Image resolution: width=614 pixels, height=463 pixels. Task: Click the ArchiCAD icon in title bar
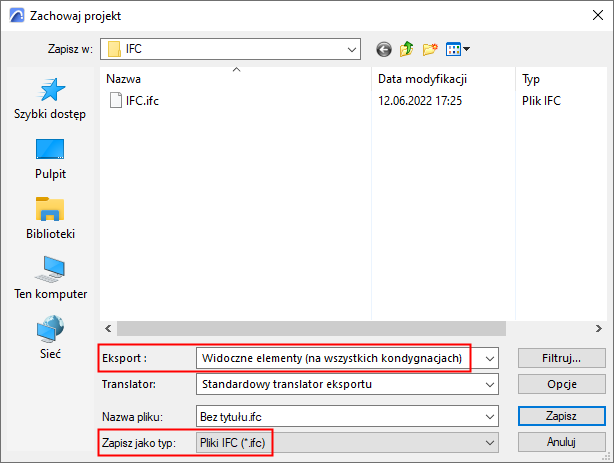point(17,16)
